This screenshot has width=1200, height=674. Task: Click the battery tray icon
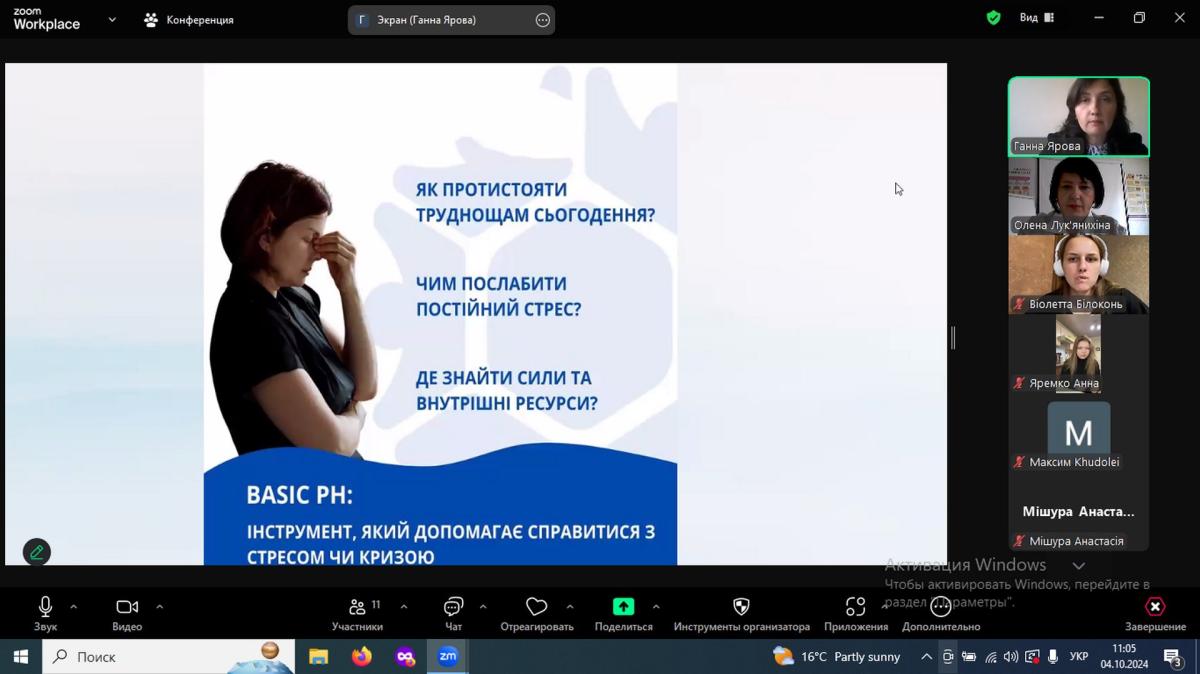pyautogui.click(x=969, y=657)
